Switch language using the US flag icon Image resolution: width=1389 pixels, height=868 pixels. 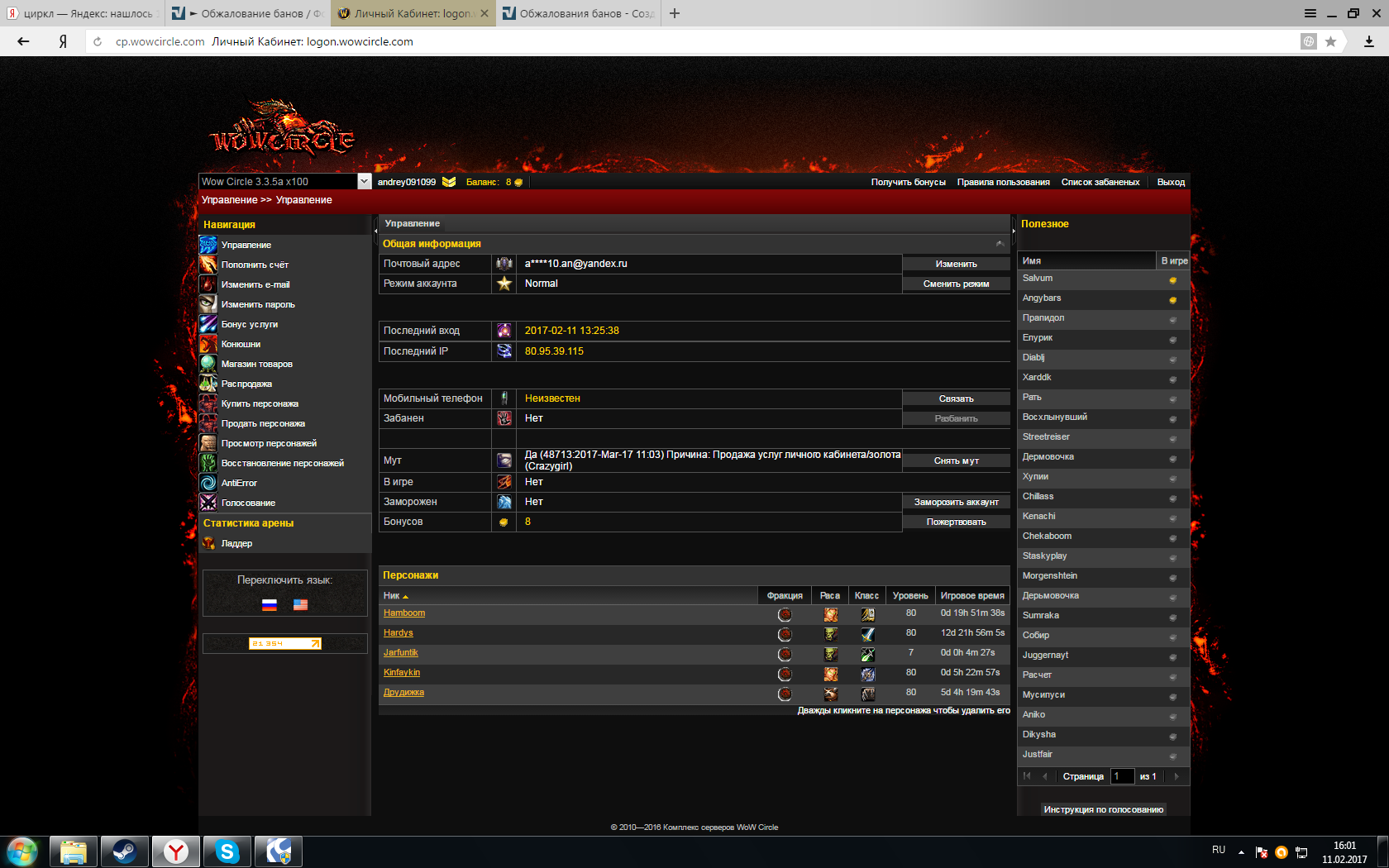click(300, 604)
